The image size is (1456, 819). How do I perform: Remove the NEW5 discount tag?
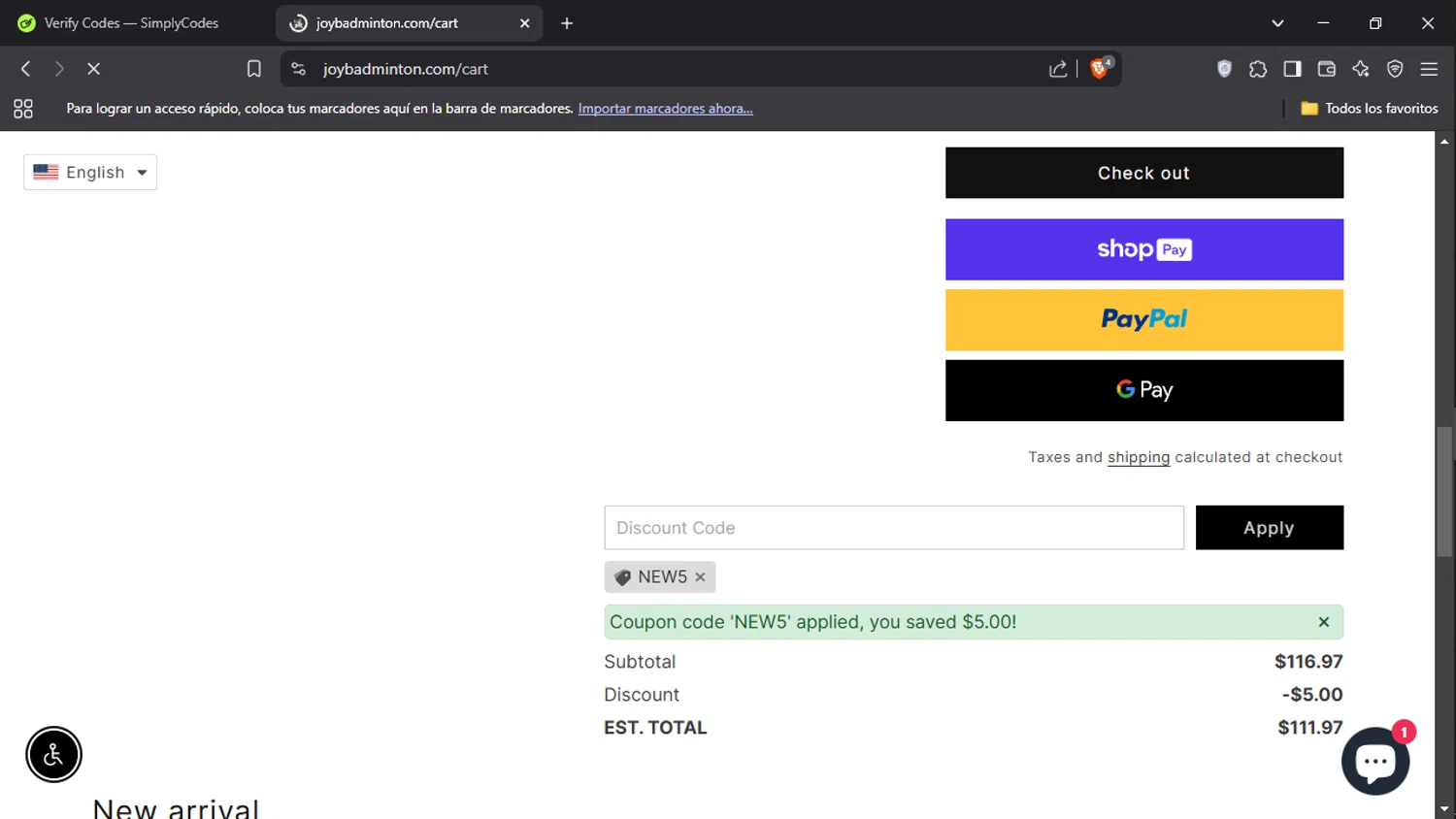[x=700, y=577]
